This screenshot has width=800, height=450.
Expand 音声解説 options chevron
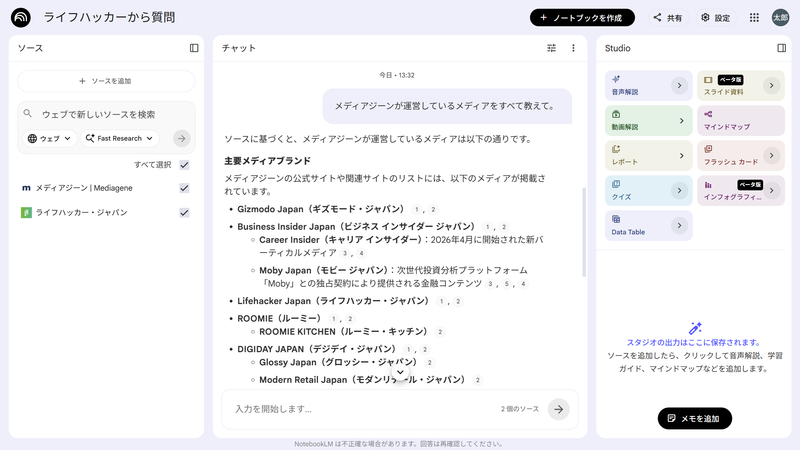(679, 86)
